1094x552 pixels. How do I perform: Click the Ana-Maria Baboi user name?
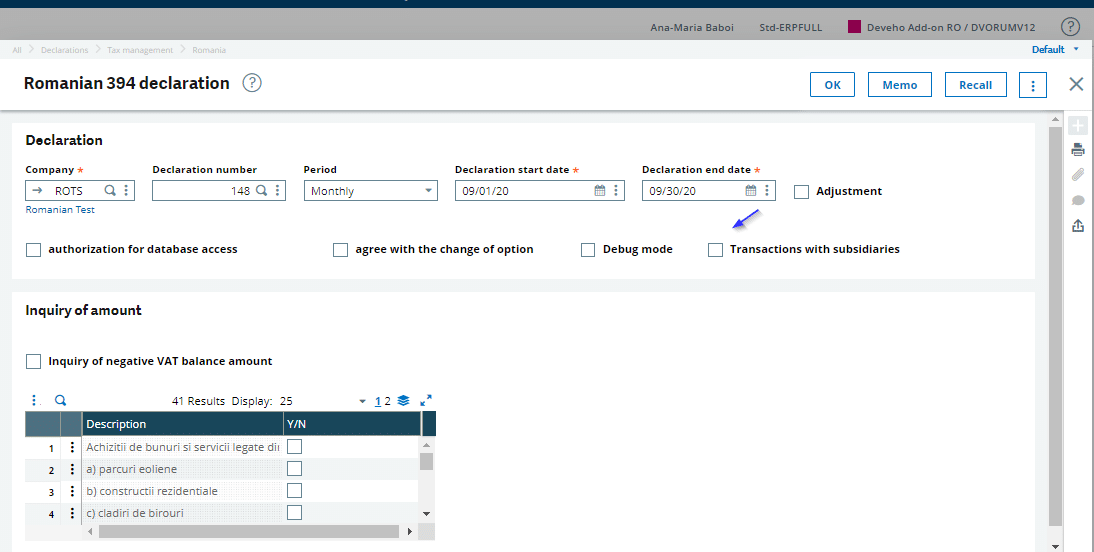point(691,28)
